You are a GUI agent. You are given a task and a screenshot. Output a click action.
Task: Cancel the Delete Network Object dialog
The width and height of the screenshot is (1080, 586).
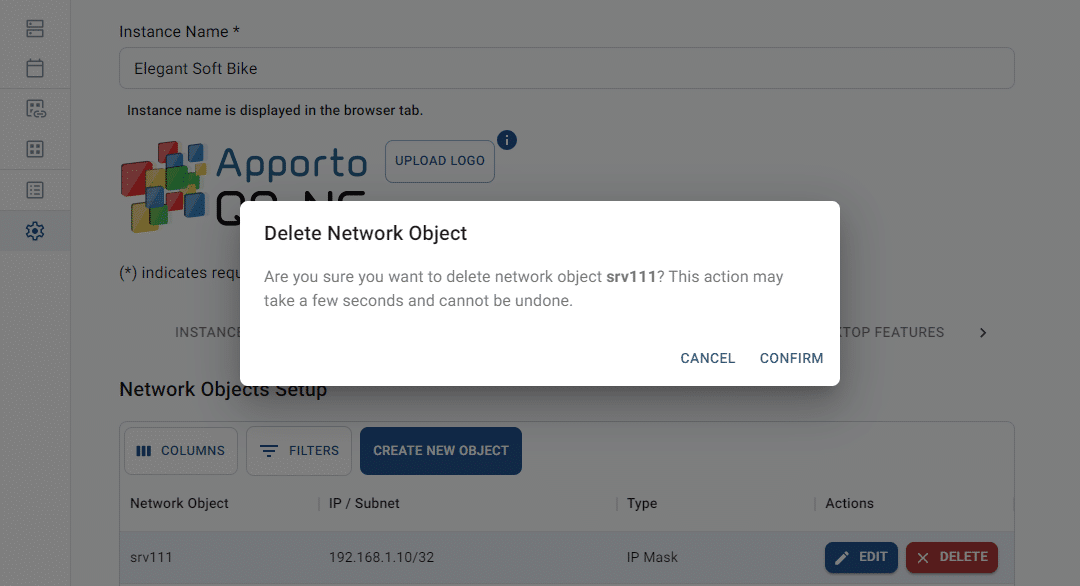(x=707, y=358)
